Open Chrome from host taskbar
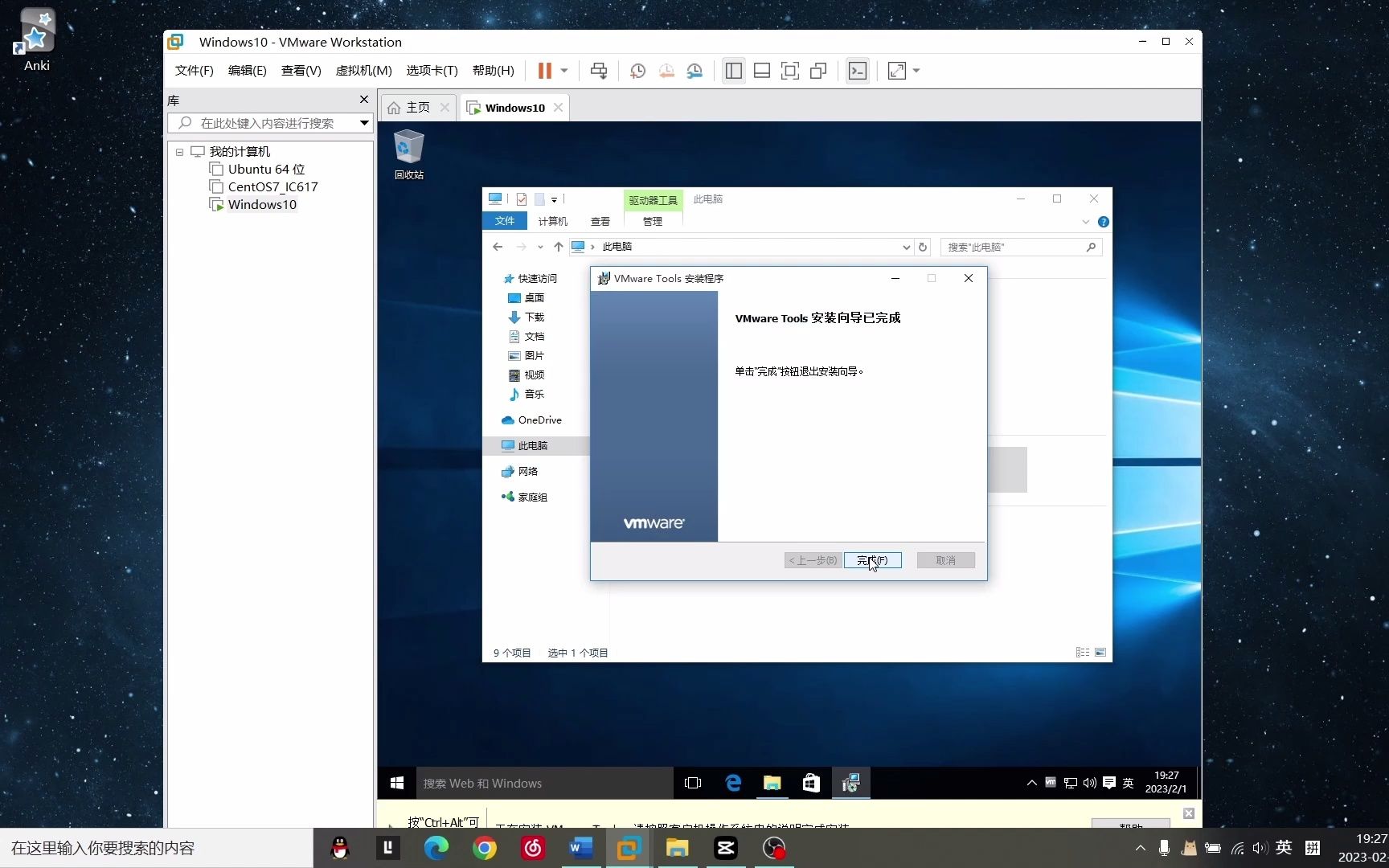The image size is (1389, 868). pos(484,848)
